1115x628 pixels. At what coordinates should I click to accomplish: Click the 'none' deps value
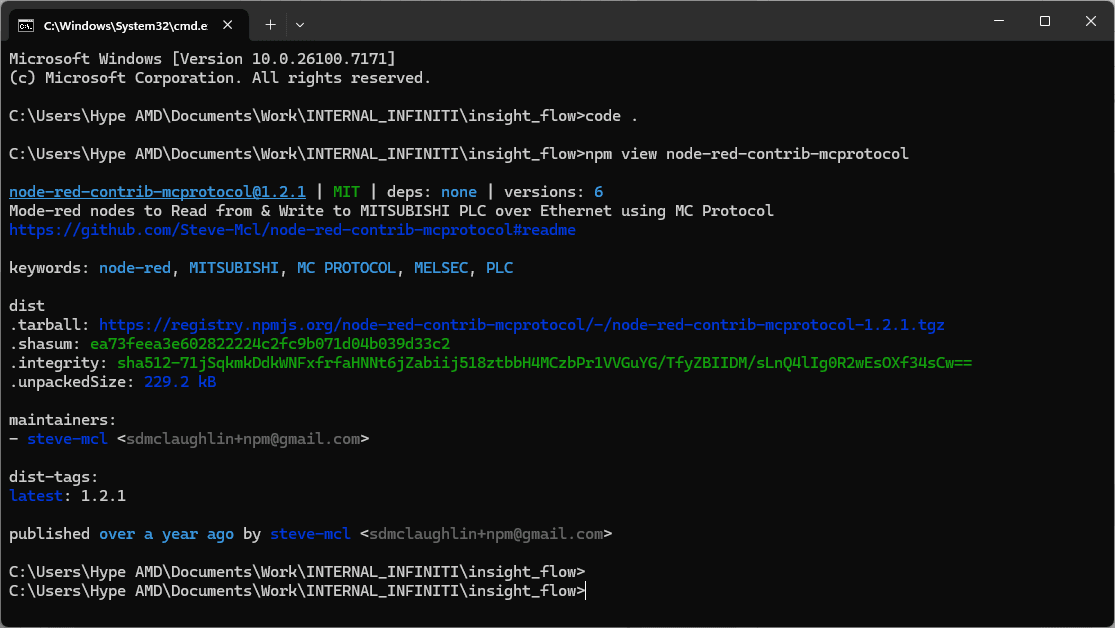(459, 192)
